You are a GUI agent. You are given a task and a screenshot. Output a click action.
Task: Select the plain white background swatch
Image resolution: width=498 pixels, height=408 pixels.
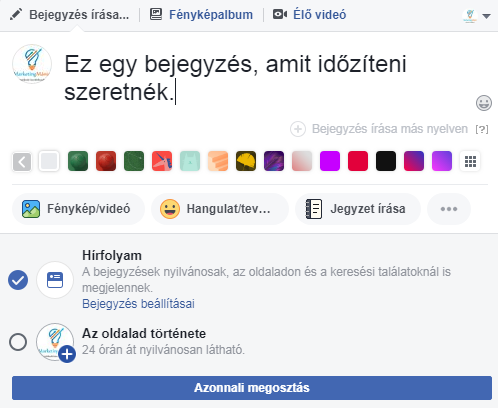tap(49, 161)
